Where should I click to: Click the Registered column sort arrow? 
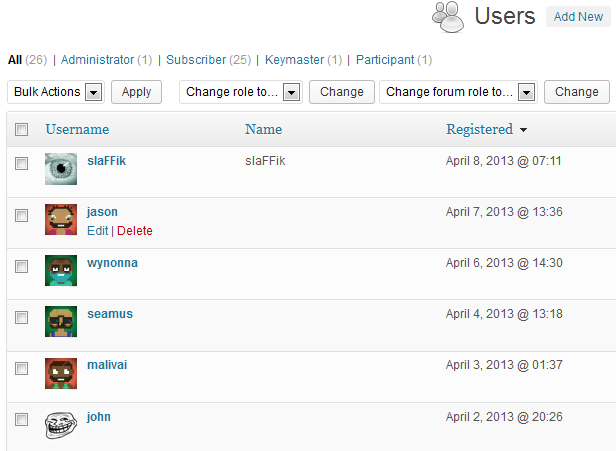point(524,130)
